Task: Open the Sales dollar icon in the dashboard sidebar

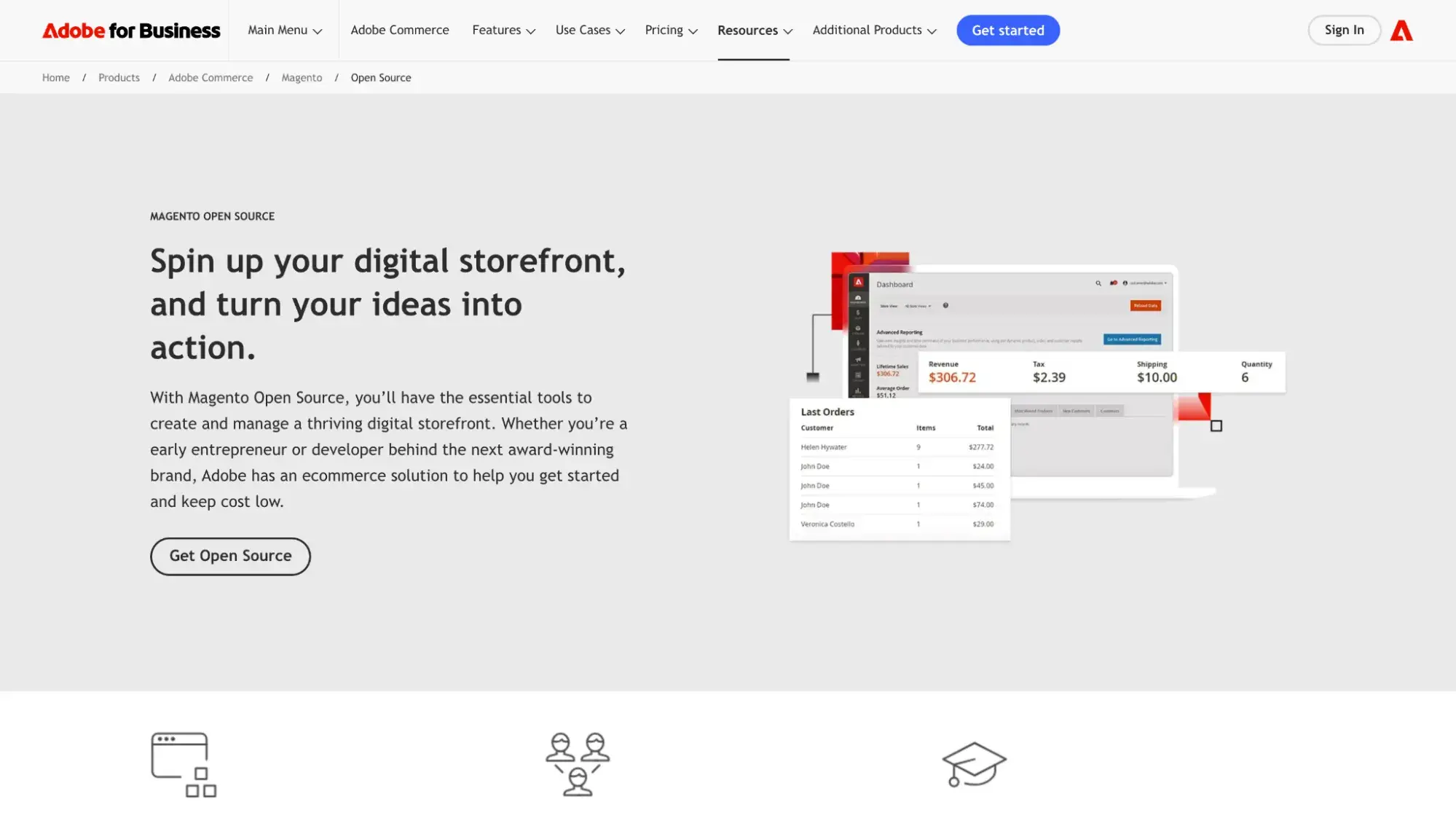Action: 858,312
